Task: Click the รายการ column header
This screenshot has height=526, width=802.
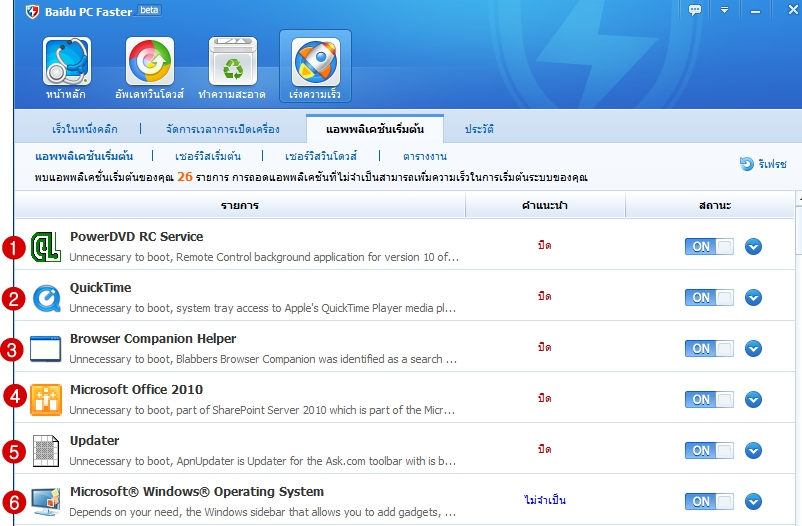Action: 240,205
